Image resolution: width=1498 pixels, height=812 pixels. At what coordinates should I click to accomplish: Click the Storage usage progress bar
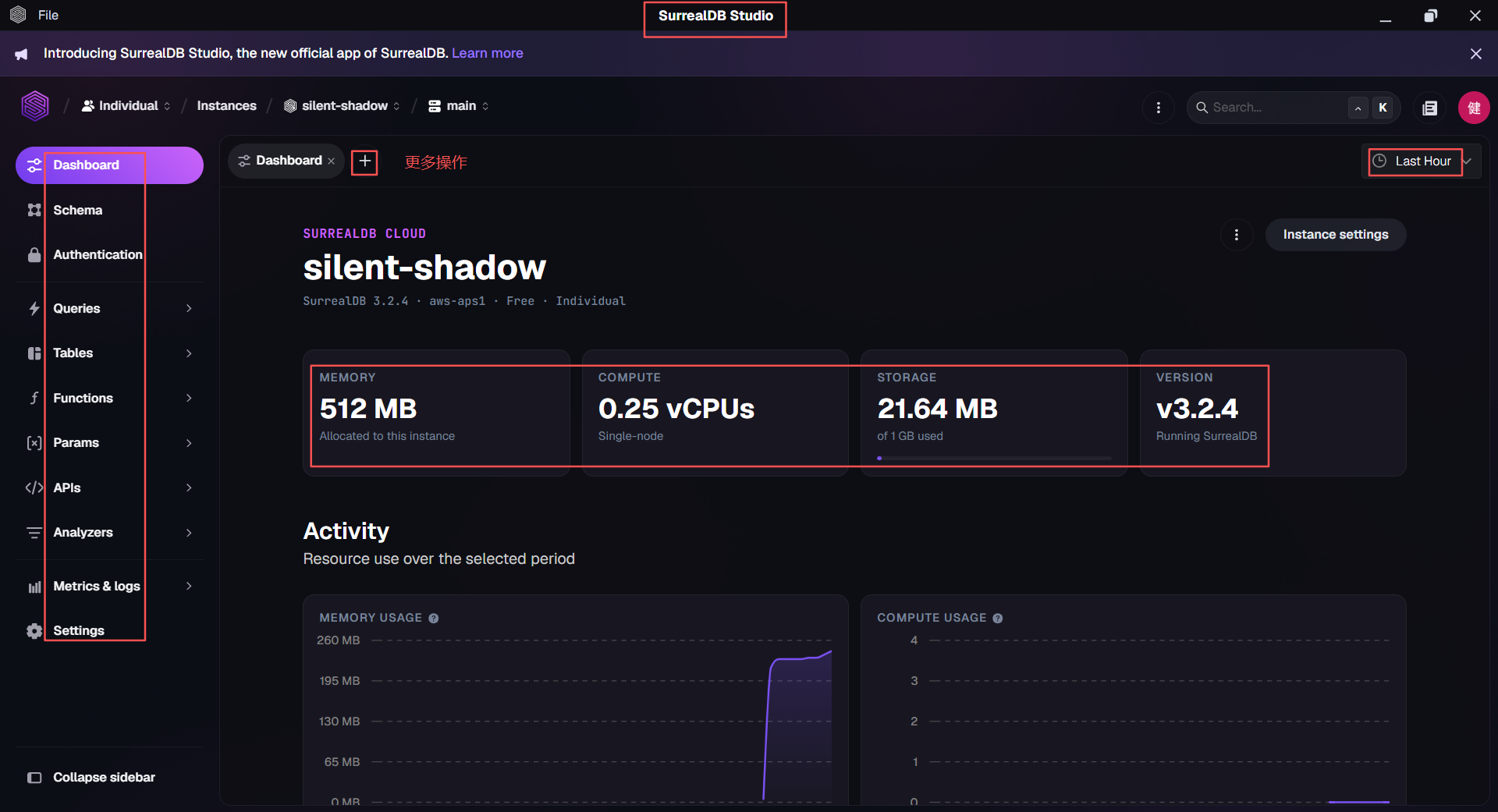click(x=995, y=459)
